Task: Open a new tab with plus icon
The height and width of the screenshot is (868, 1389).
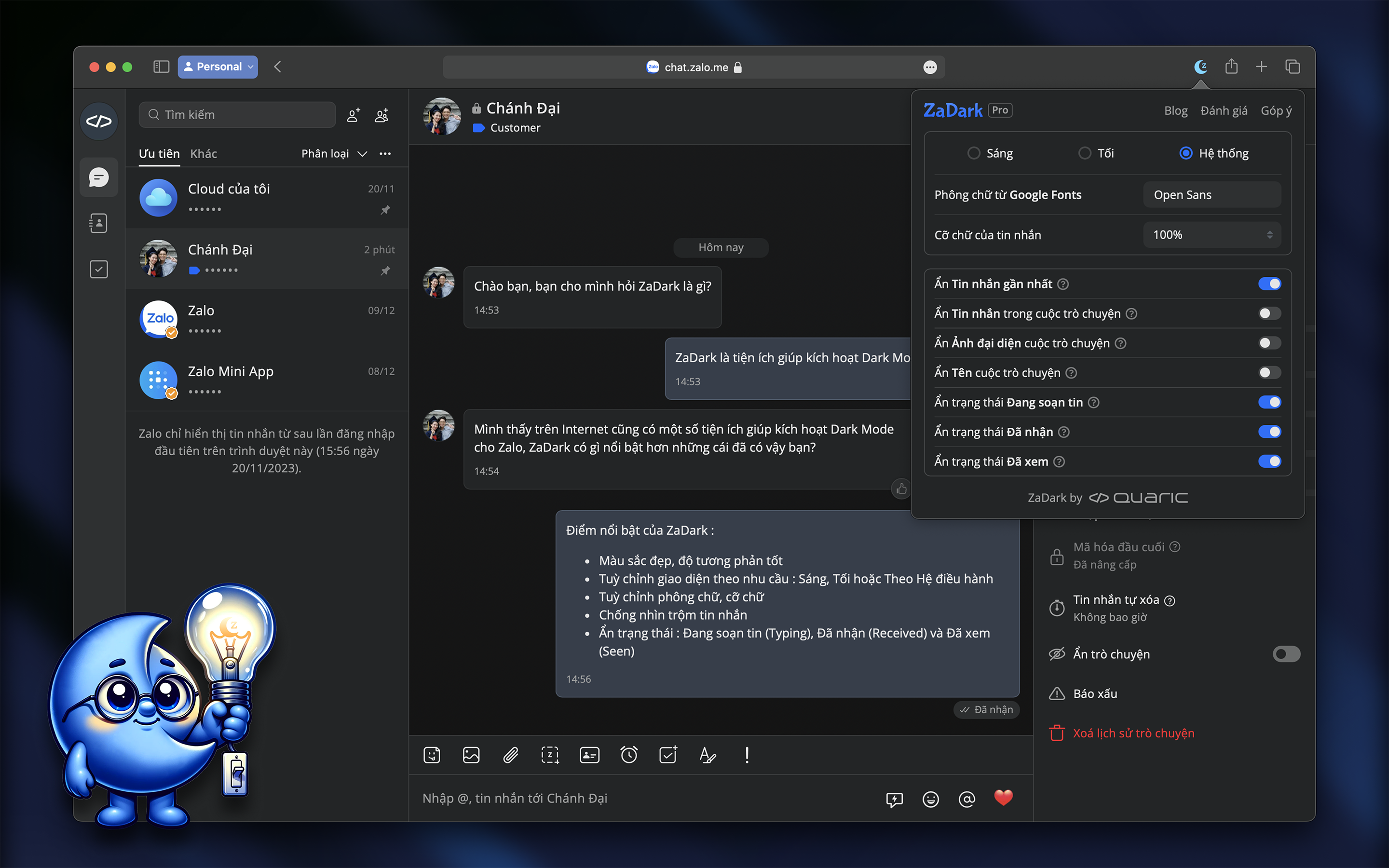Action: 1262,67
